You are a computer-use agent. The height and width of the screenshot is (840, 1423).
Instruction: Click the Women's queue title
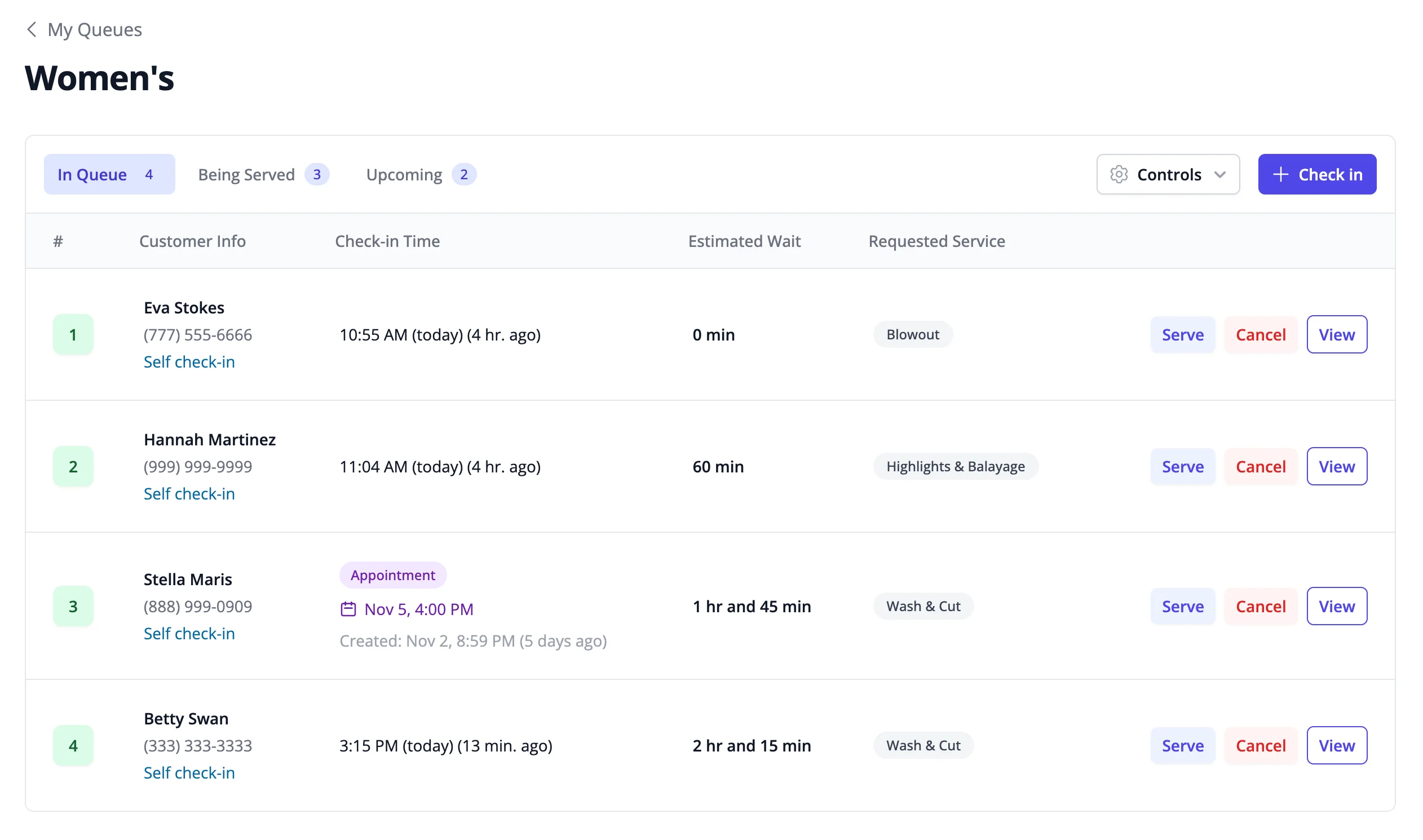[x=99, y=78]
